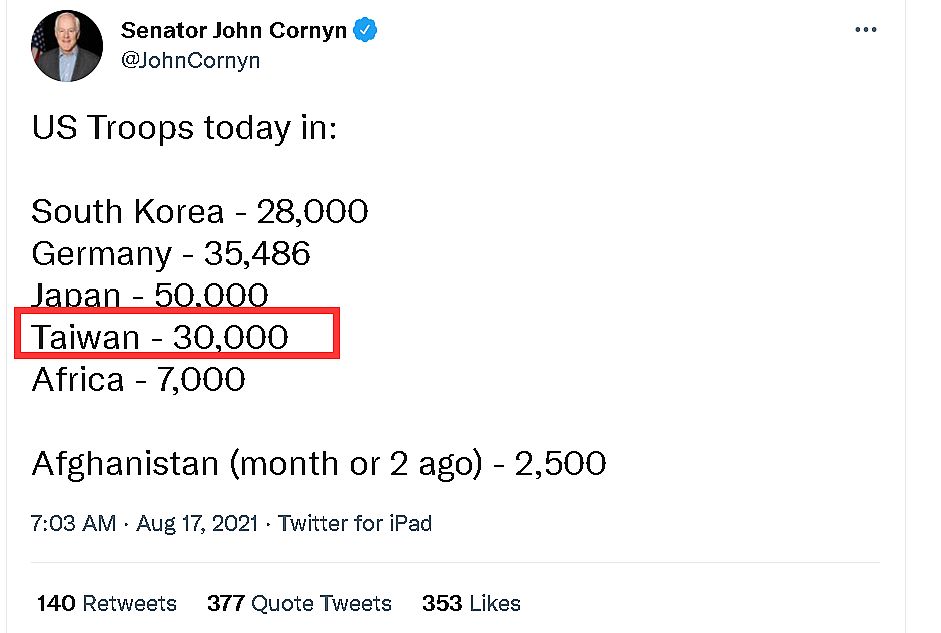View the 140 Retweets list
This screenshot has height=633, width=941.
(107, 603)
